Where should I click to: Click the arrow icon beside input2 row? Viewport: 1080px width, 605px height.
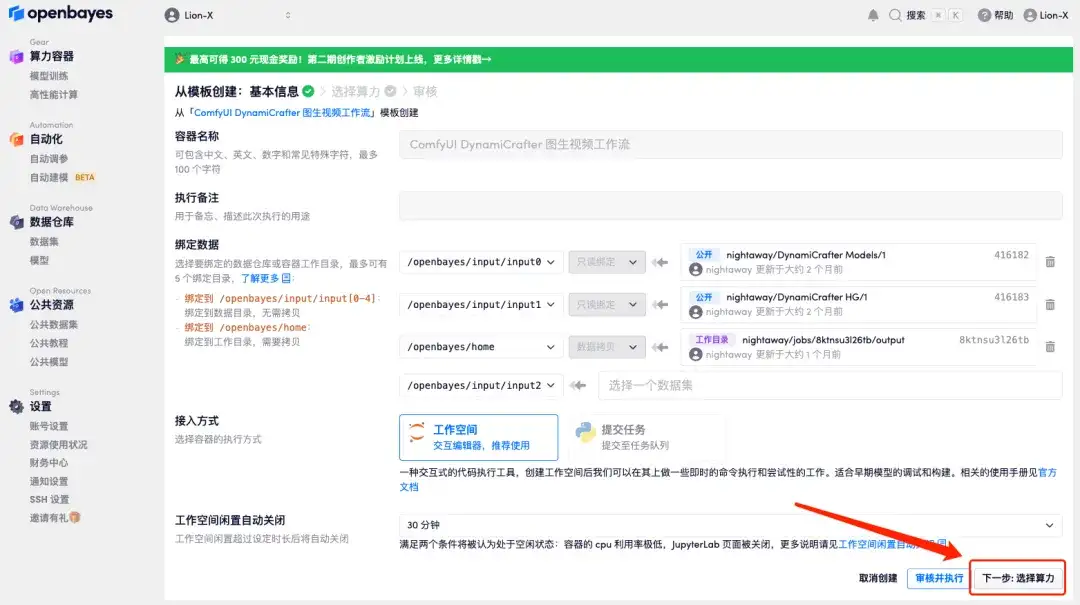(578, 385)
